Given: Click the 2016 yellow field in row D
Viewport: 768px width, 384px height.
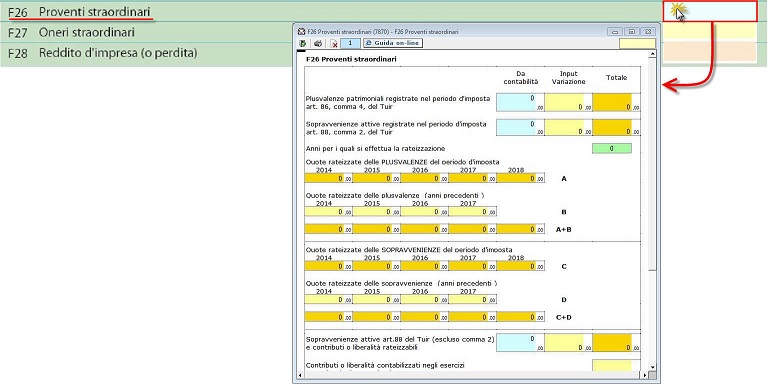Looking at the screenshot, I should 424,300.
